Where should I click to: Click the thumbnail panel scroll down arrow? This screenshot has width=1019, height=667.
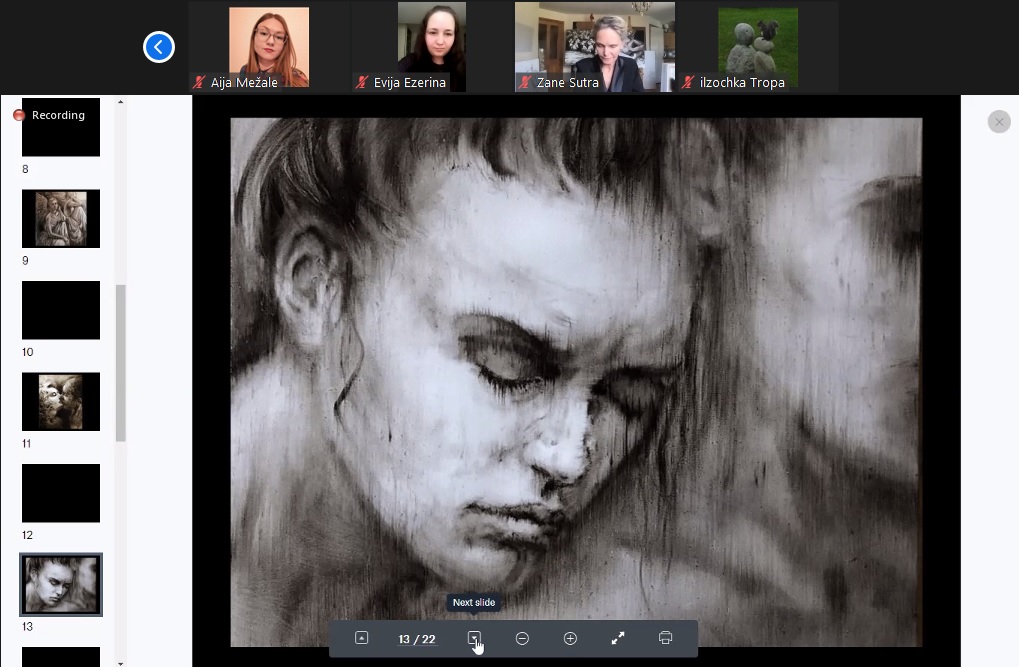(120, 663)
